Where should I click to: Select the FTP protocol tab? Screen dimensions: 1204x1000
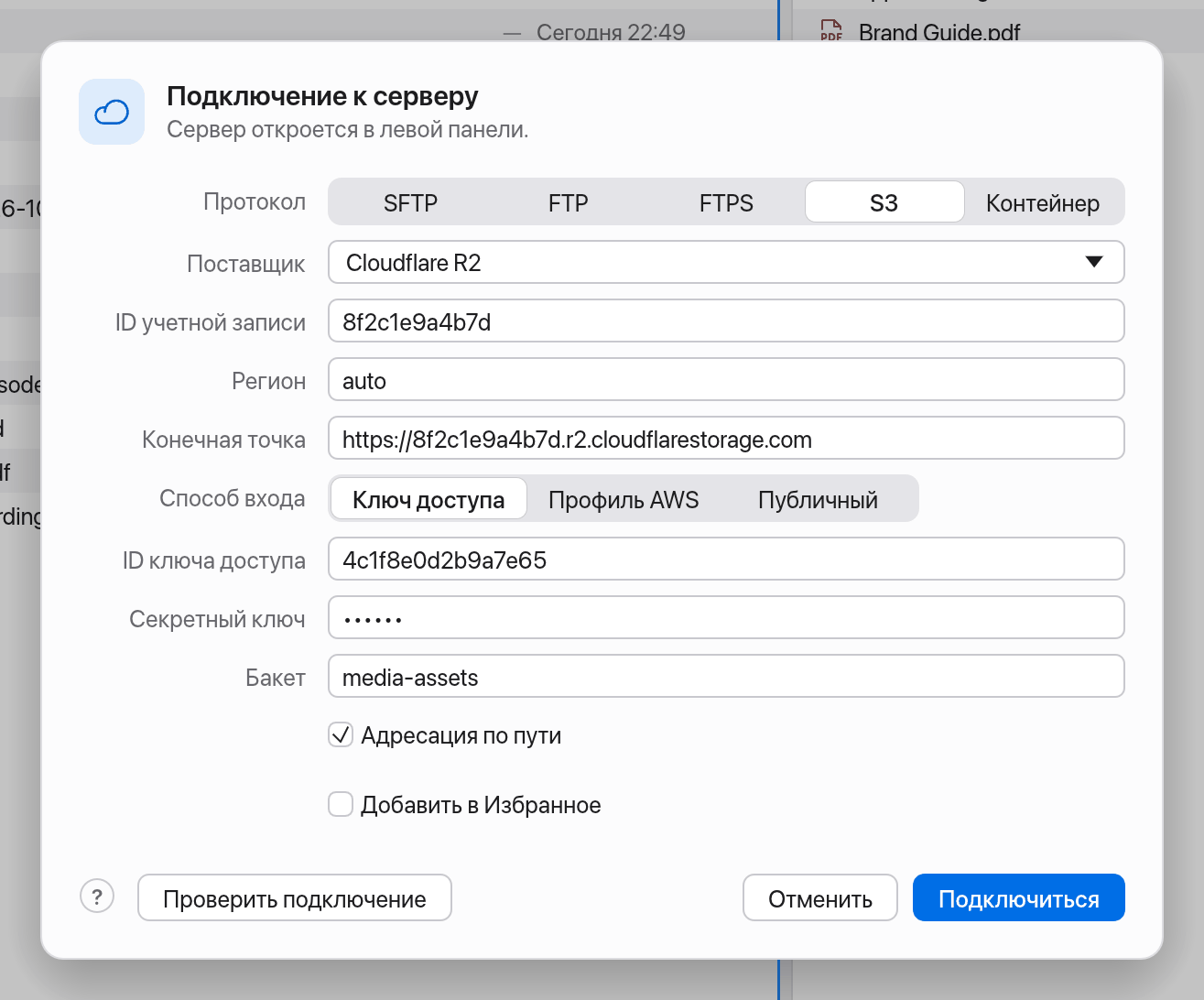click(568, 202)
